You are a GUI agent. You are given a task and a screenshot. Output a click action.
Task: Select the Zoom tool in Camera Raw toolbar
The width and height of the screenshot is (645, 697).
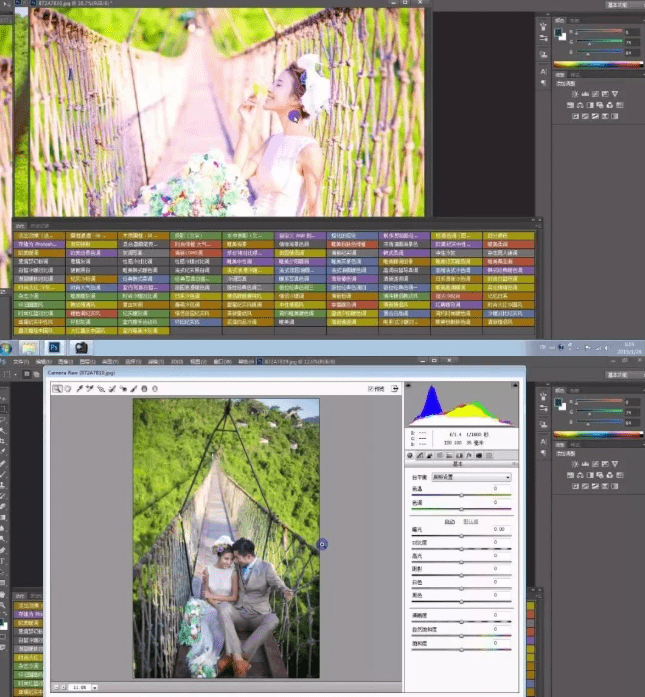[x=57, y=388]
